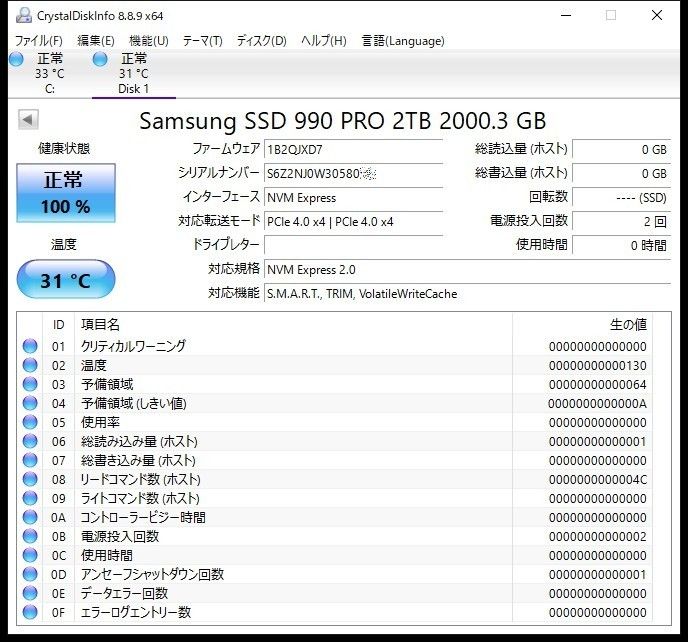Image resolution: width=688 pixels, height=642 pixels.
Task: Open the テーマ(T) menu
Action: tap(203, 41)
